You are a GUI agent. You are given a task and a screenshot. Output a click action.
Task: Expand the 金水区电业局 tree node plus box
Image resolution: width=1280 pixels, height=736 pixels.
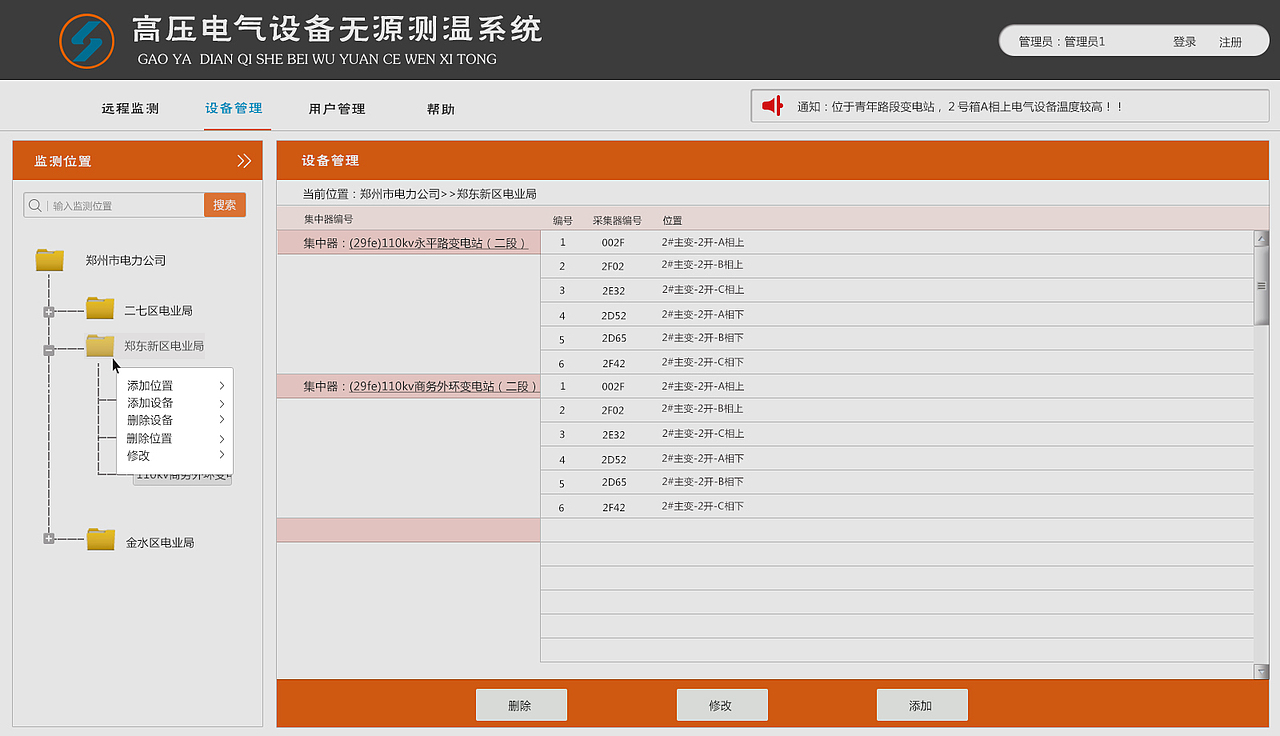pyautogui.click(x=49, y=538)
